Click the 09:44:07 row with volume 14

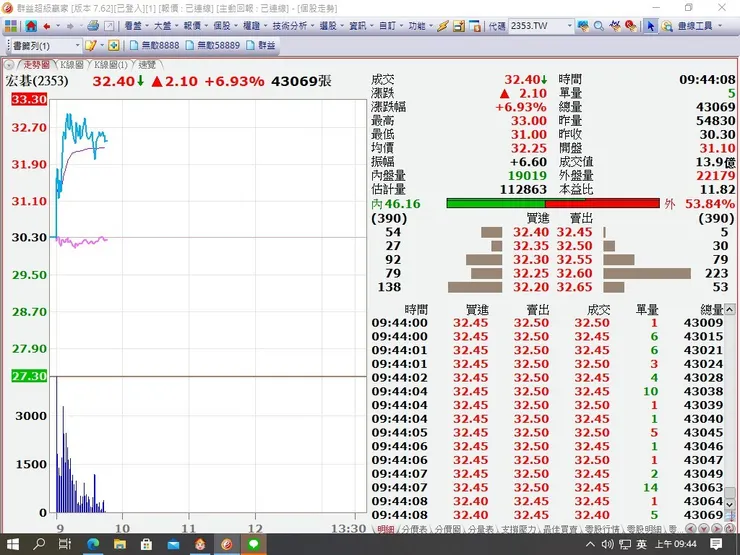point(547,488)
